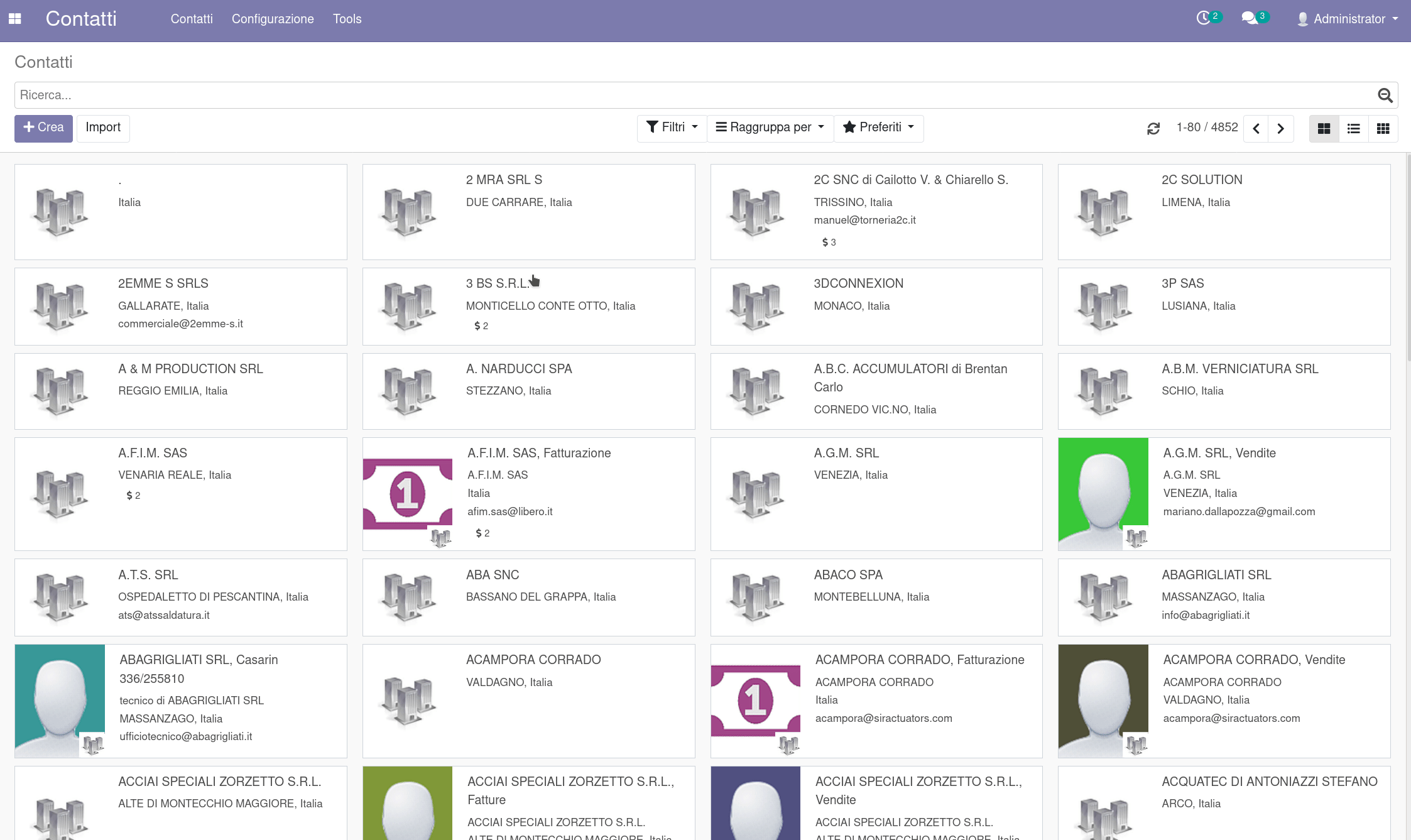Open the Tools menu
This screenshot has width=1411, height=840.
(347, 19)
